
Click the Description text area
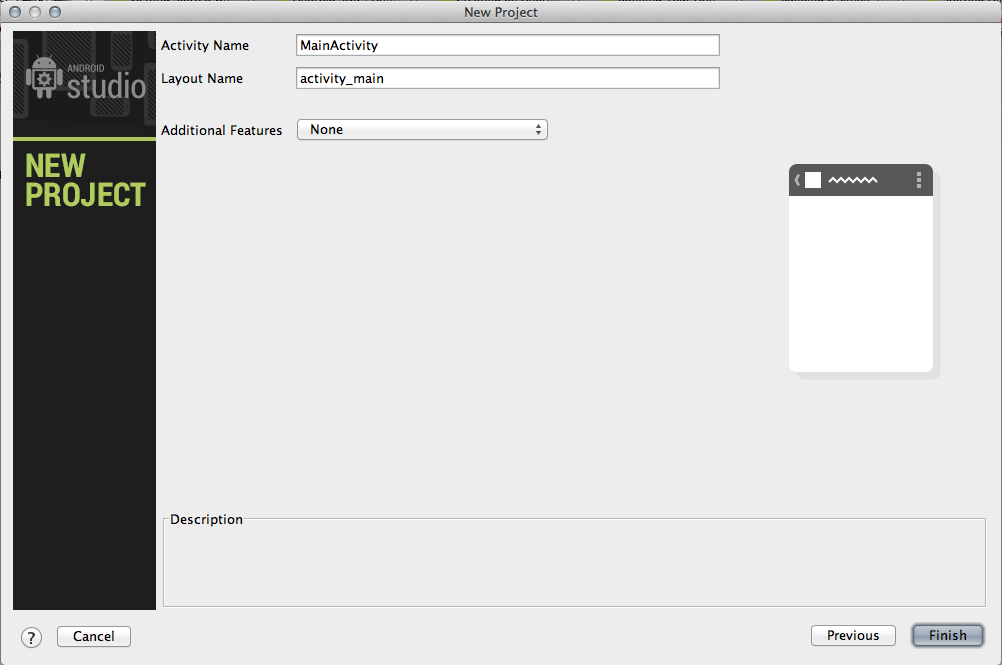tap(574, 562)
